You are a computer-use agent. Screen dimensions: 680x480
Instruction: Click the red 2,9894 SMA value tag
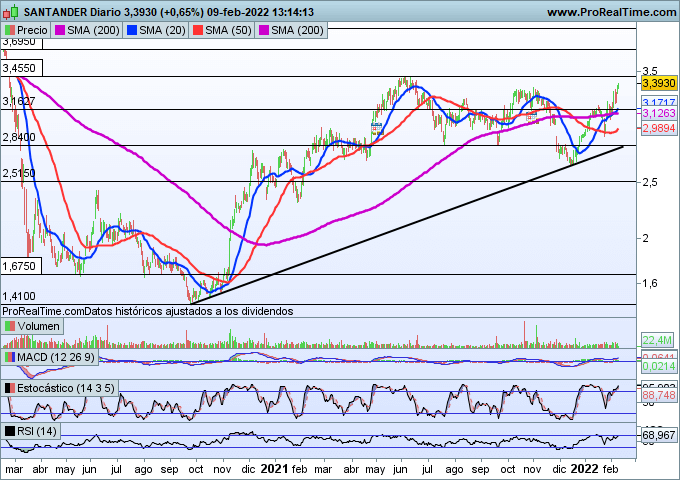659,128
